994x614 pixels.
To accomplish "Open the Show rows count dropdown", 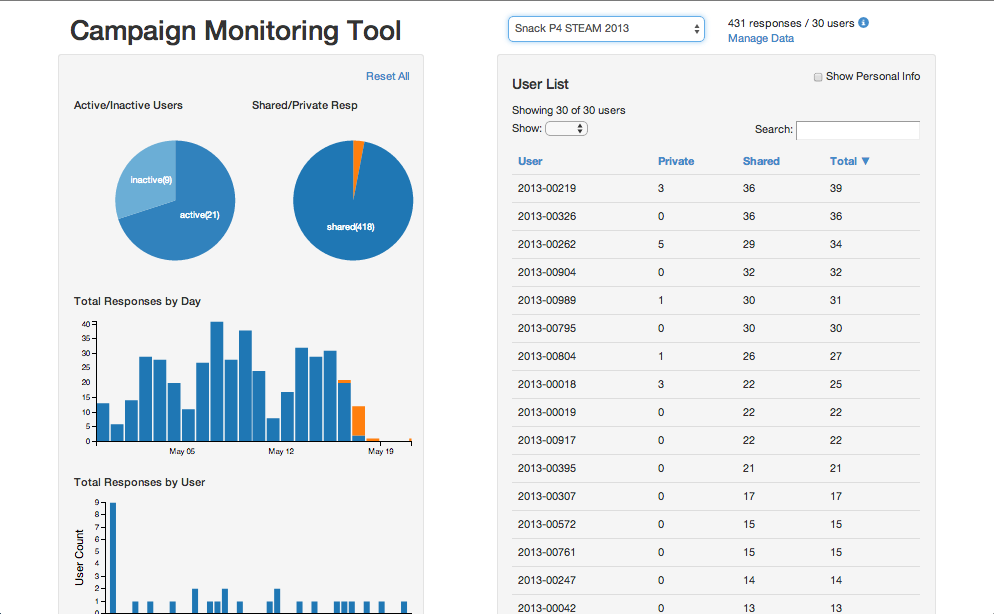I will 567,129.
